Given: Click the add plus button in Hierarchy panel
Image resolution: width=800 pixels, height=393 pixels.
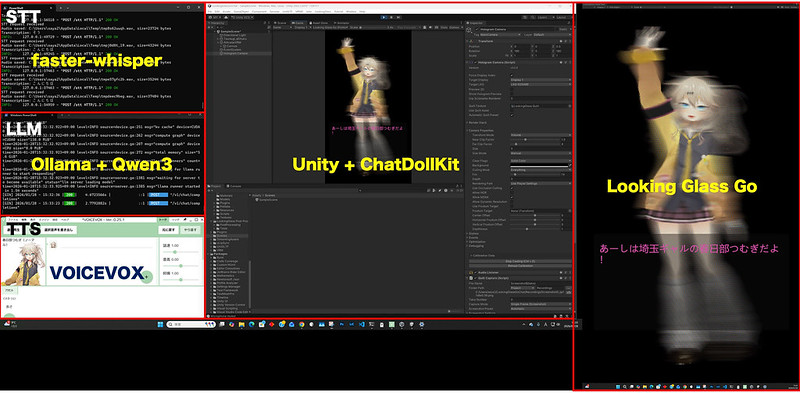Looking at the screenshot, I should click(209, 27).
